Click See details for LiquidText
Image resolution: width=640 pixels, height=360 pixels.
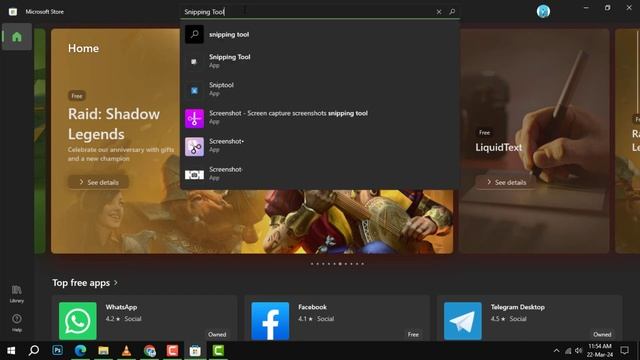(506, 182)
